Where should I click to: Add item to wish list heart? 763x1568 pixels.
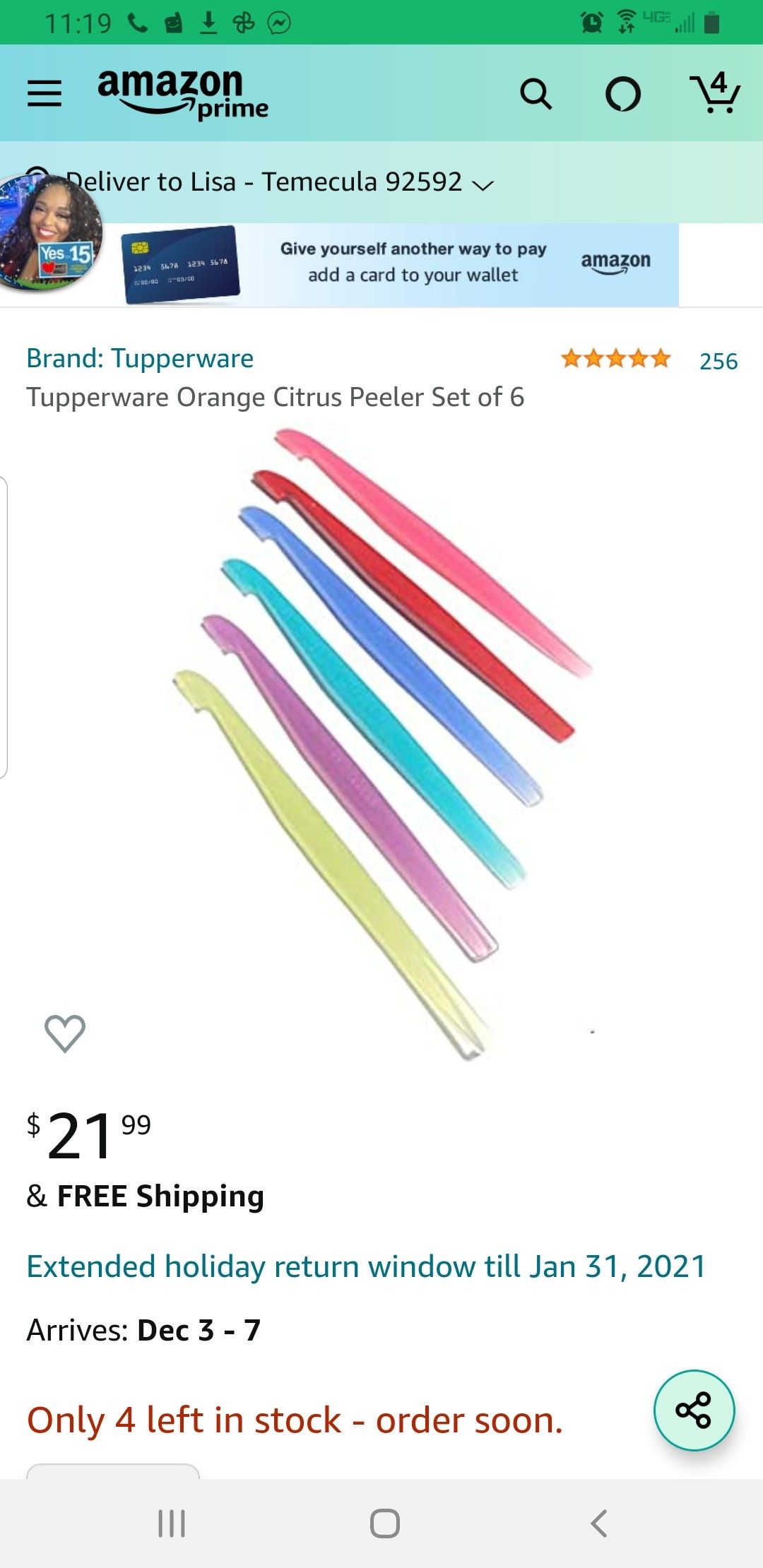65,1033
